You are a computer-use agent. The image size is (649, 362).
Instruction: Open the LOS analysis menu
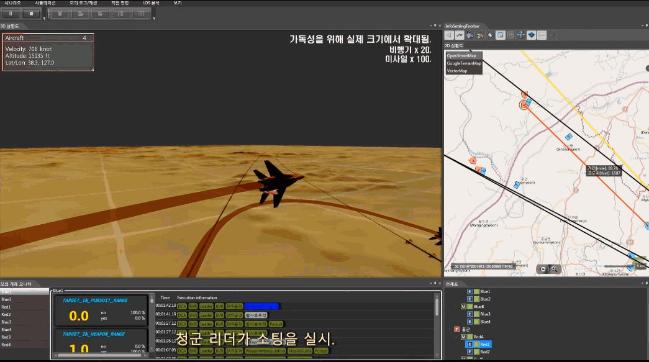tap(151, 3)
